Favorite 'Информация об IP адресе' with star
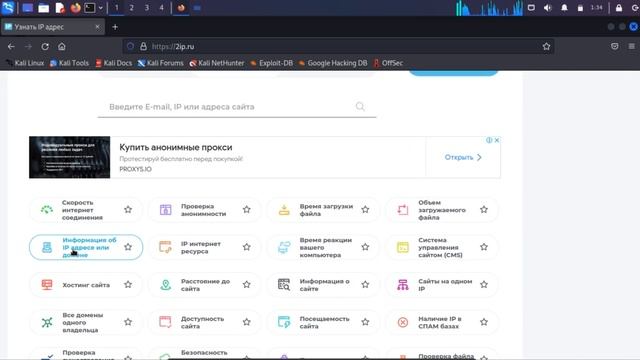The width and height of the screenshot is (640, 360). (128, 247)
